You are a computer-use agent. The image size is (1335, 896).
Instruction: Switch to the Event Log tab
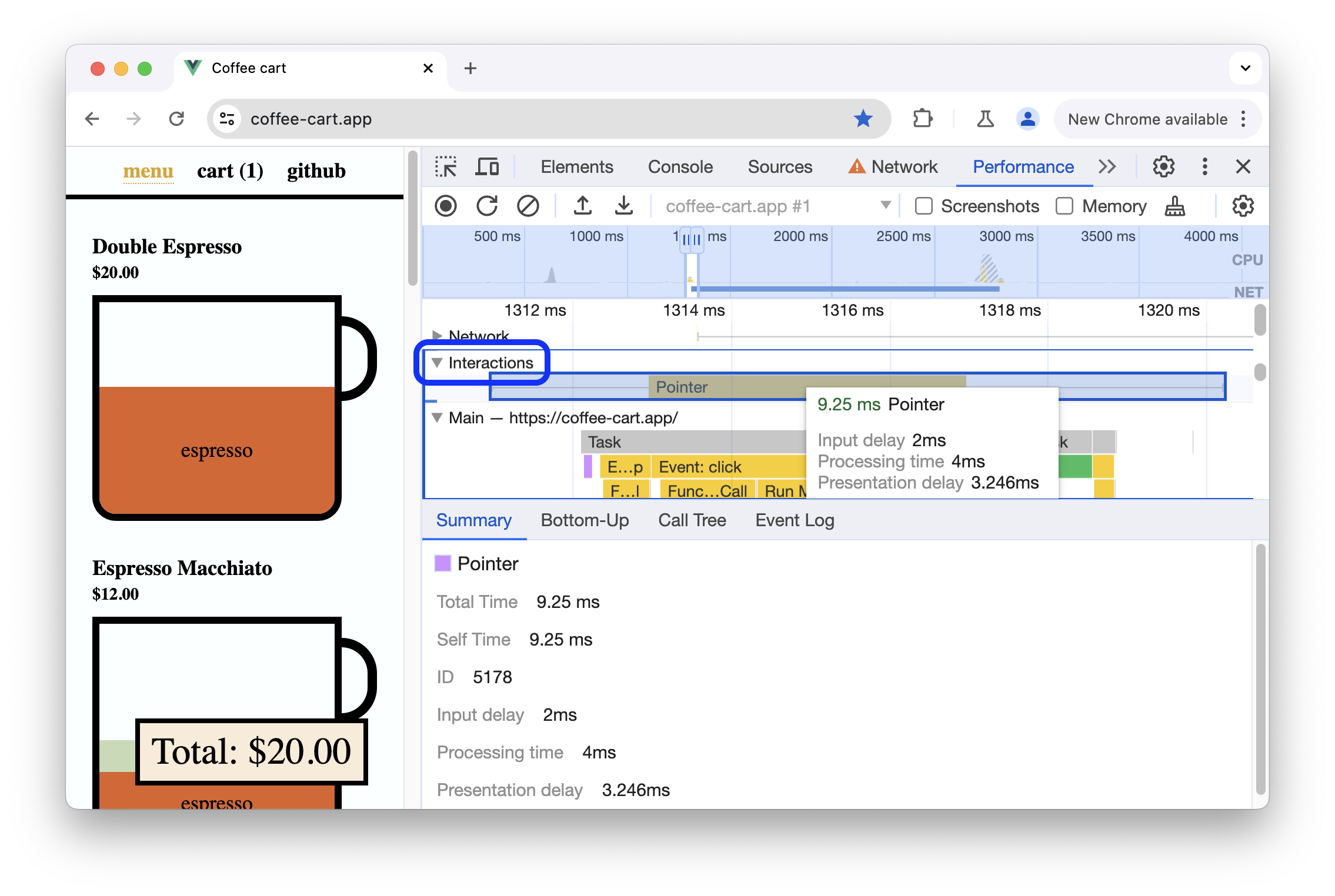[x=795, y=520]
